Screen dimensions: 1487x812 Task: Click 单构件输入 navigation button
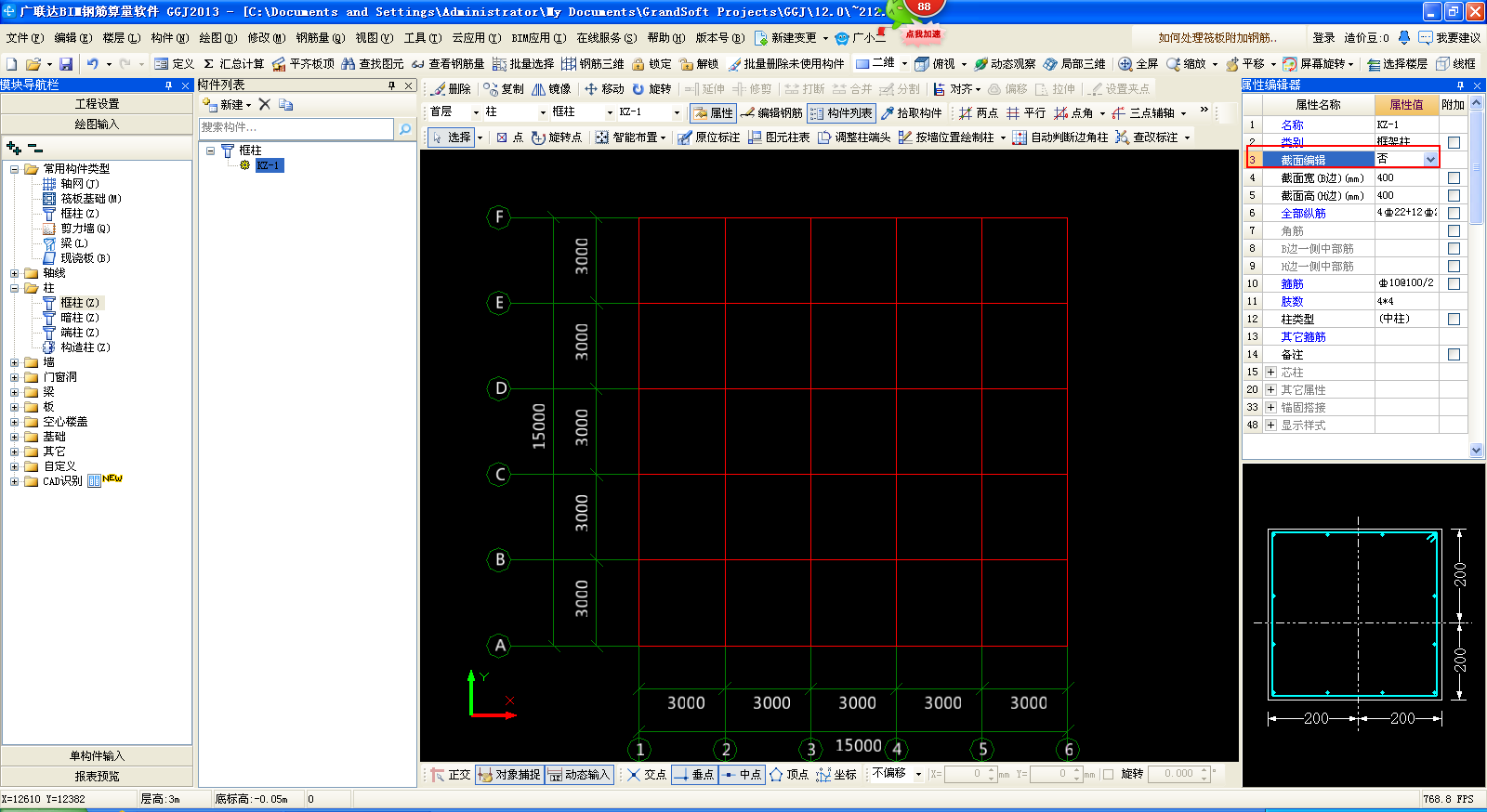[x=97, y=756]
